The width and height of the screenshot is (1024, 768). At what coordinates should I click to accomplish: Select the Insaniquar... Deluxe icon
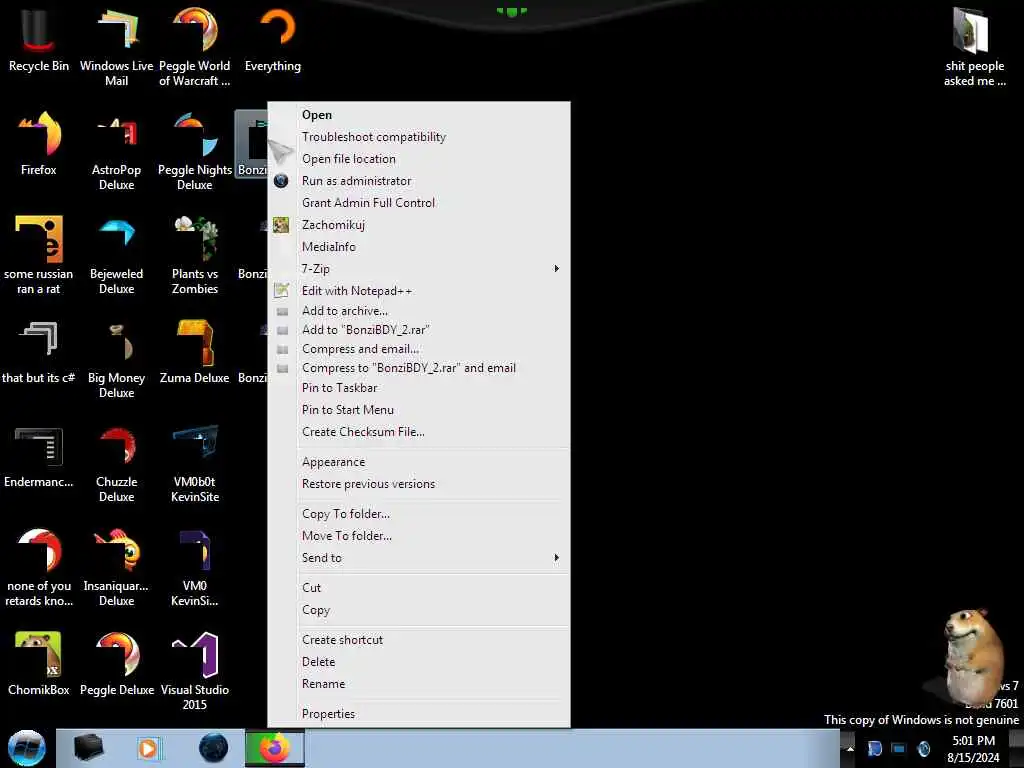point(116,567)
